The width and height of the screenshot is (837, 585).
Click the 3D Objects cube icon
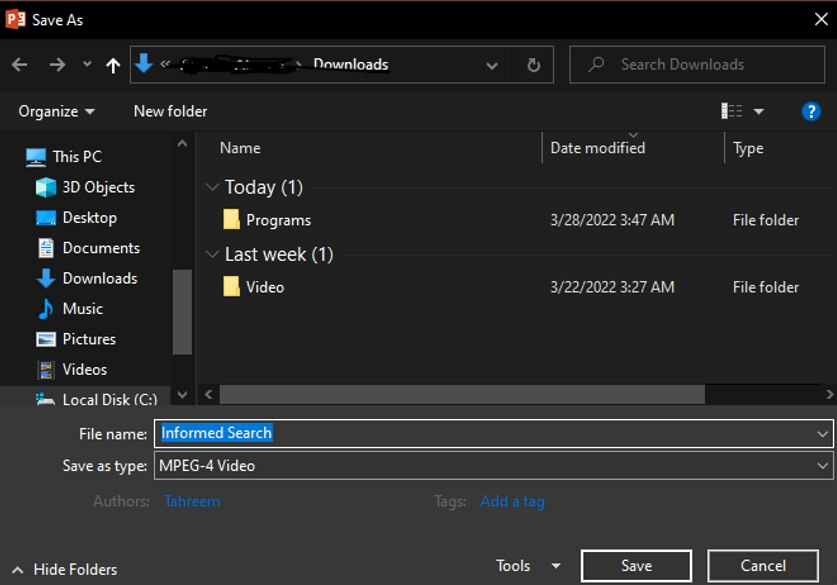[46, 187]
